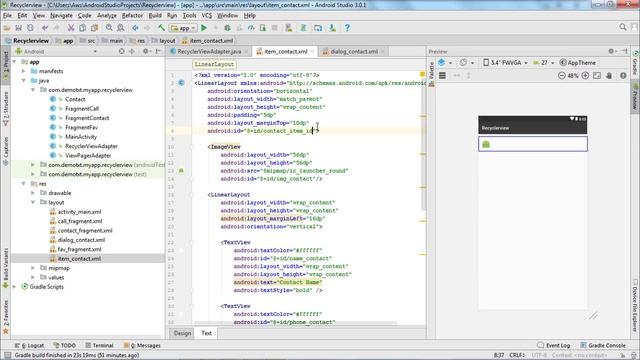
Task: Click the Copy icon in the toolbar
Action: tap(82, 28)
